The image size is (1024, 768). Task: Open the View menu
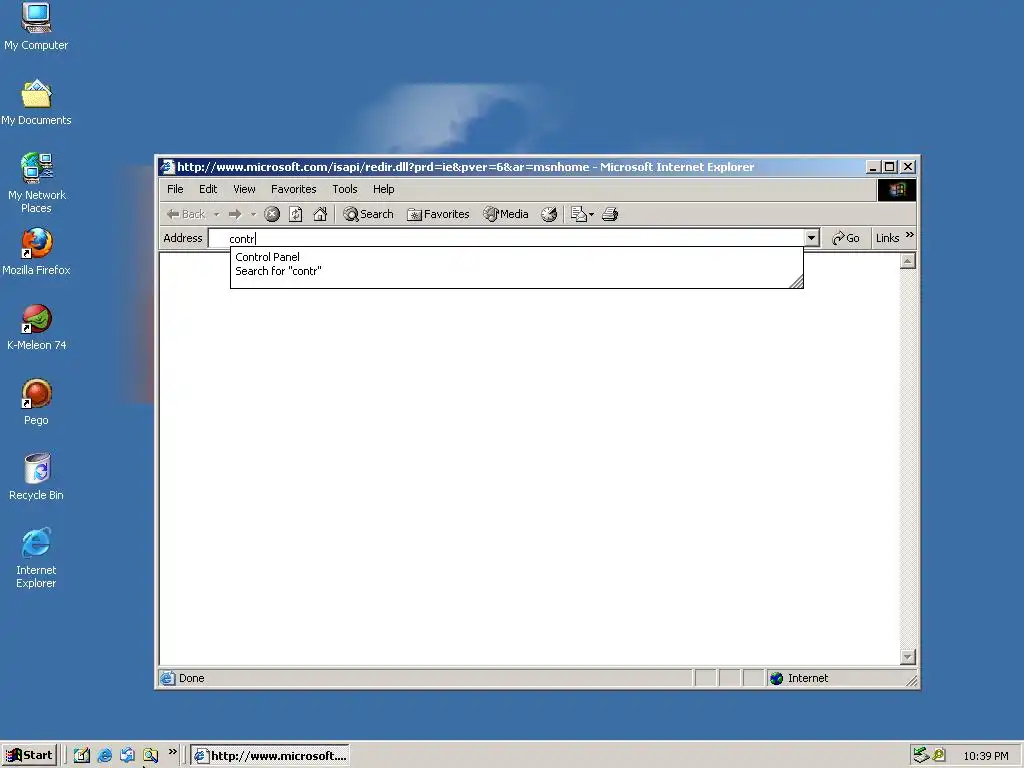pyautogui.click(x=244, y=189)
